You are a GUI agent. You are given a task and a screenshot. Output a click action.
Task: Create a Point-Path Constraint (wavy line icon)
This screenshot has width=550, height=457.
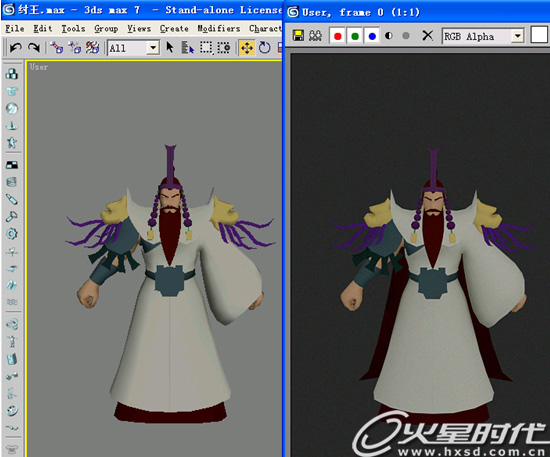[x=12, y=428]
